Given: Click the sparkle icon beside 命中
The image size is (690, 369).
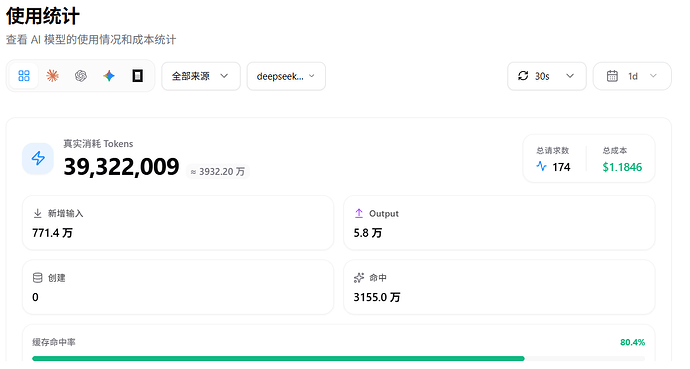Looking at the screenshot, I should click(x=359, y=278).
